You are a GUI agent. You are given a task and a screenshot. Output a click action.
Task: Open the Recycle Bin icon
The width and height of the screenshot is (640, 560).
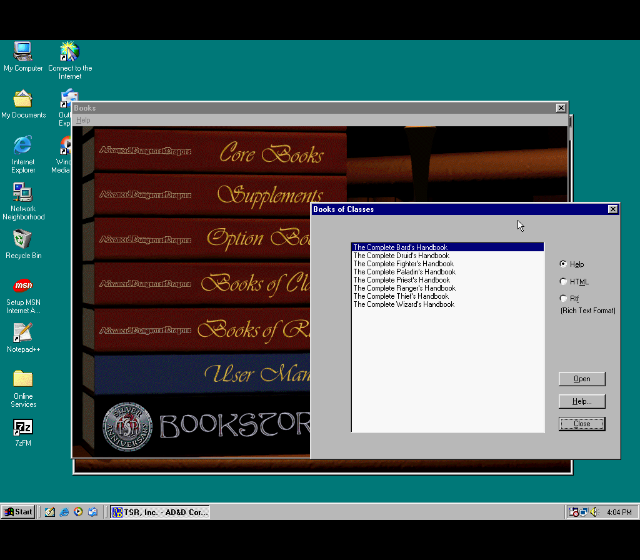click(x=22, y=240)
